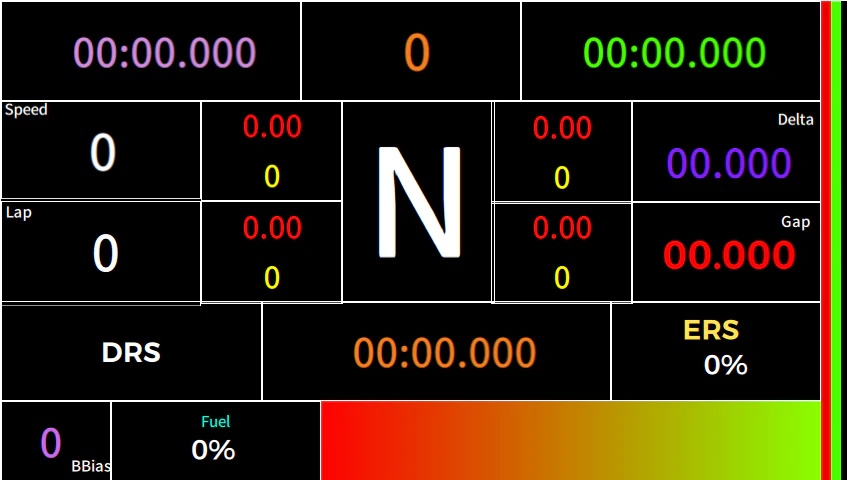Click the red-to-green gradient bar

(570, 441)
